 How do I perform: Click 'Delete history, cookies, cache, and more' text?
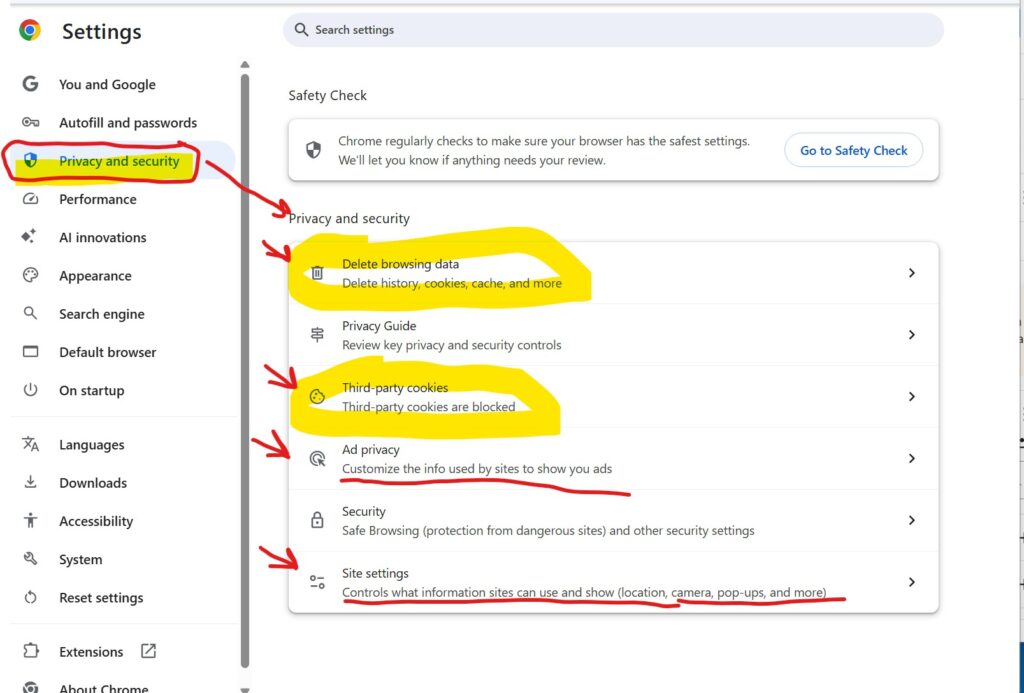coord(452,283)
